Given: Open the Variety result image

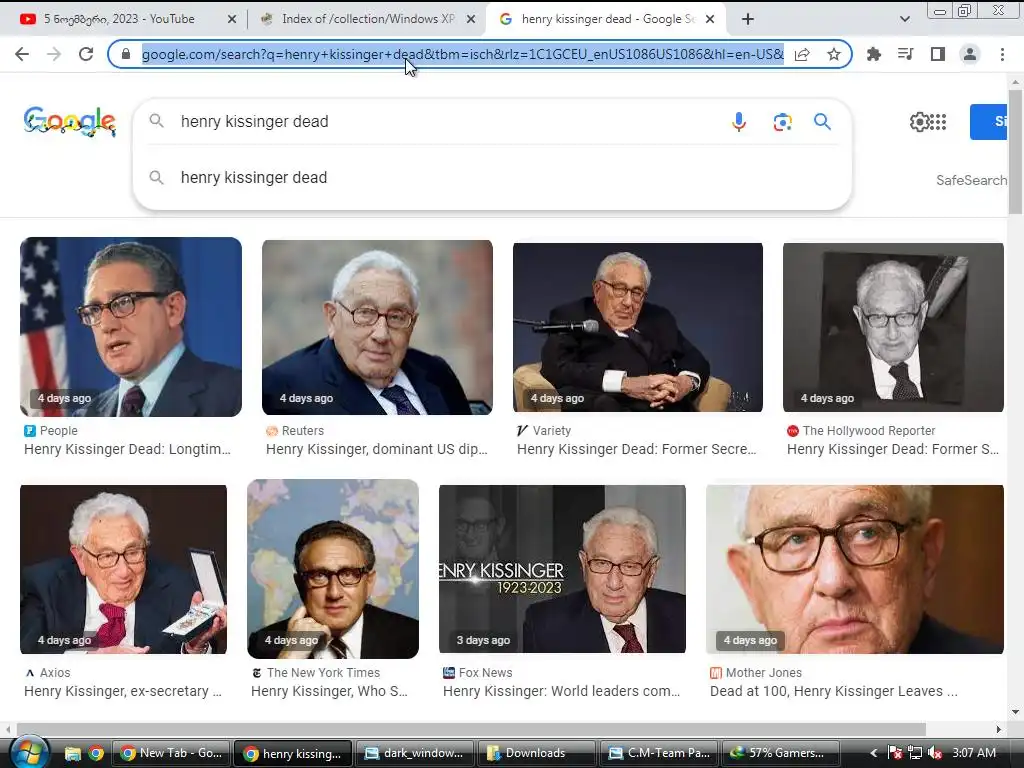Looking at the screenshot, I should pos(637,327).
